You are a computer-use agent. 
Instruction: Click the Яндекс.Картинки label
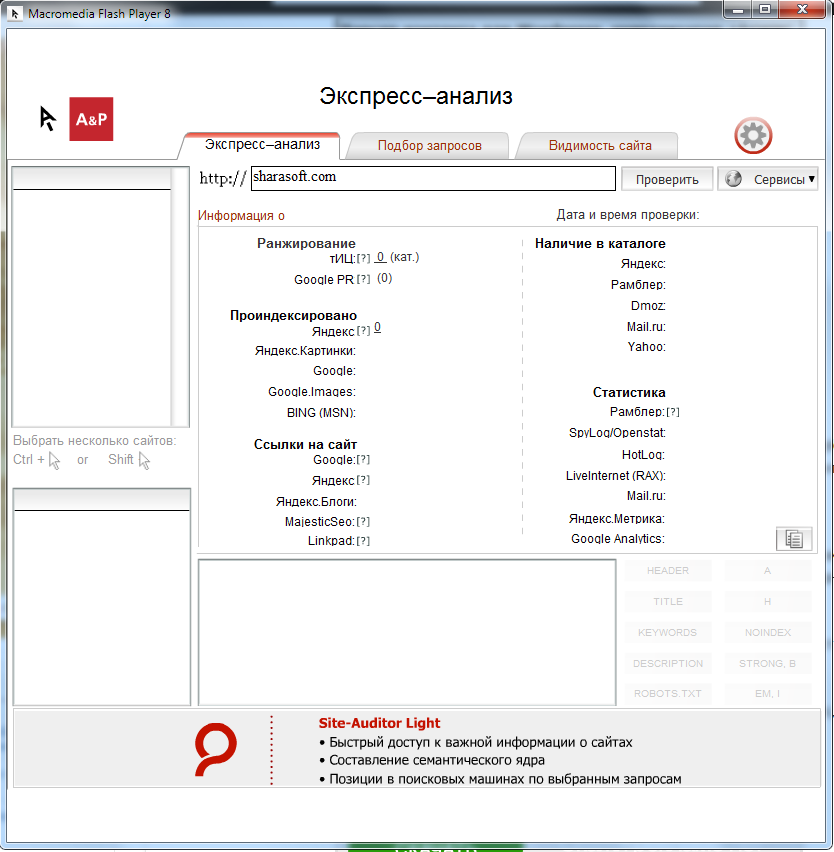point(305,351)
